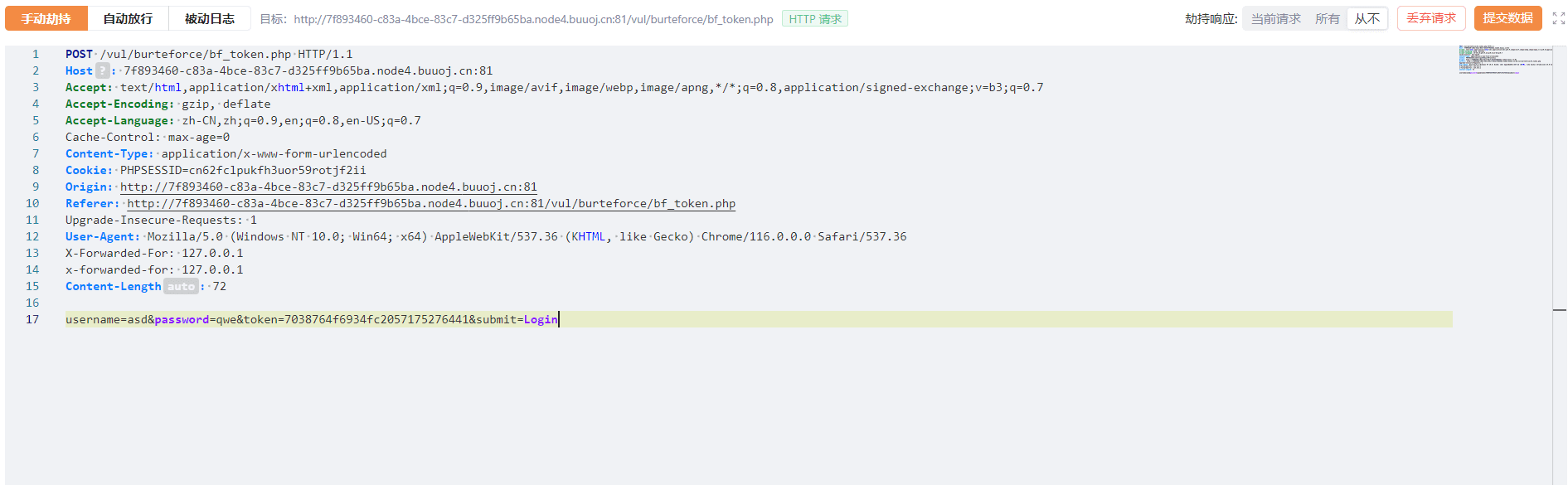
Task: Select 当前请求 for hijack response
Action: 1275,19
